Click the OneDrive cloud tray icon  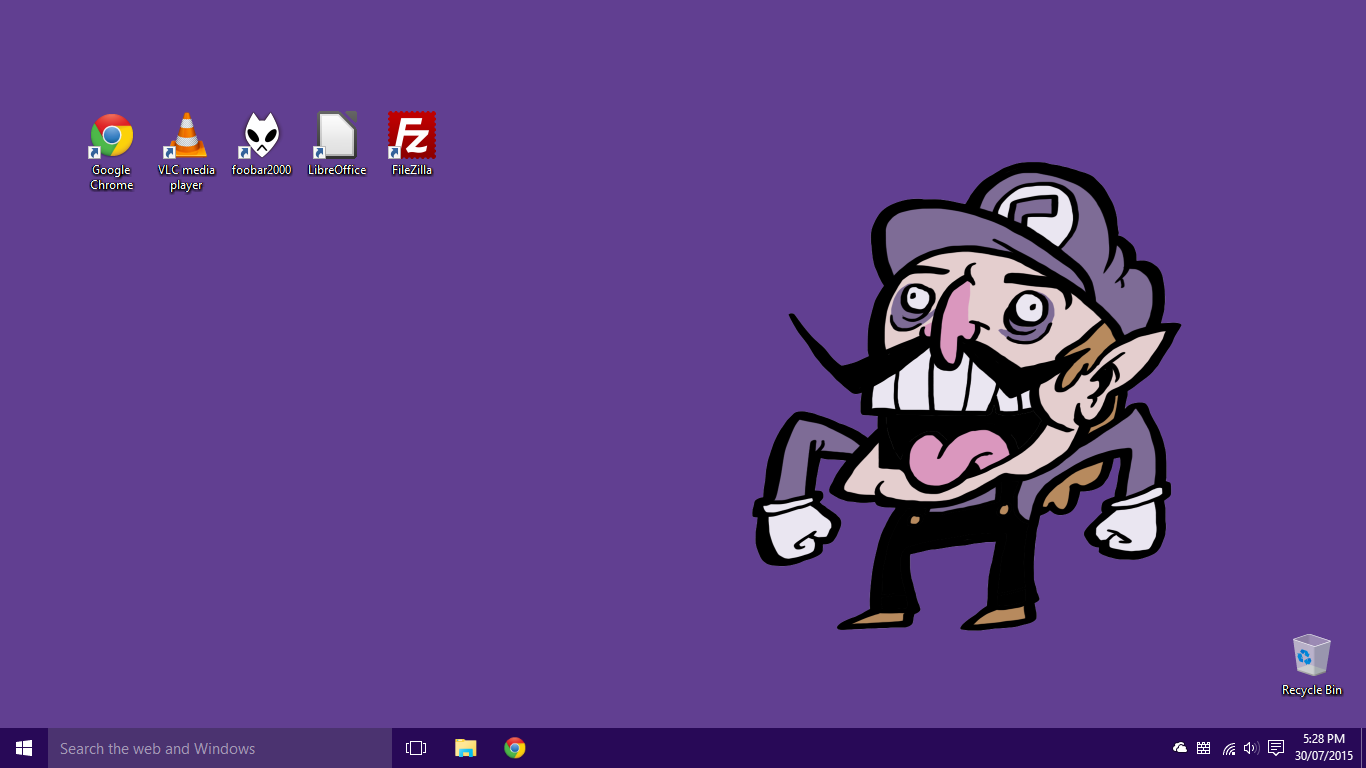[1180, 748]
